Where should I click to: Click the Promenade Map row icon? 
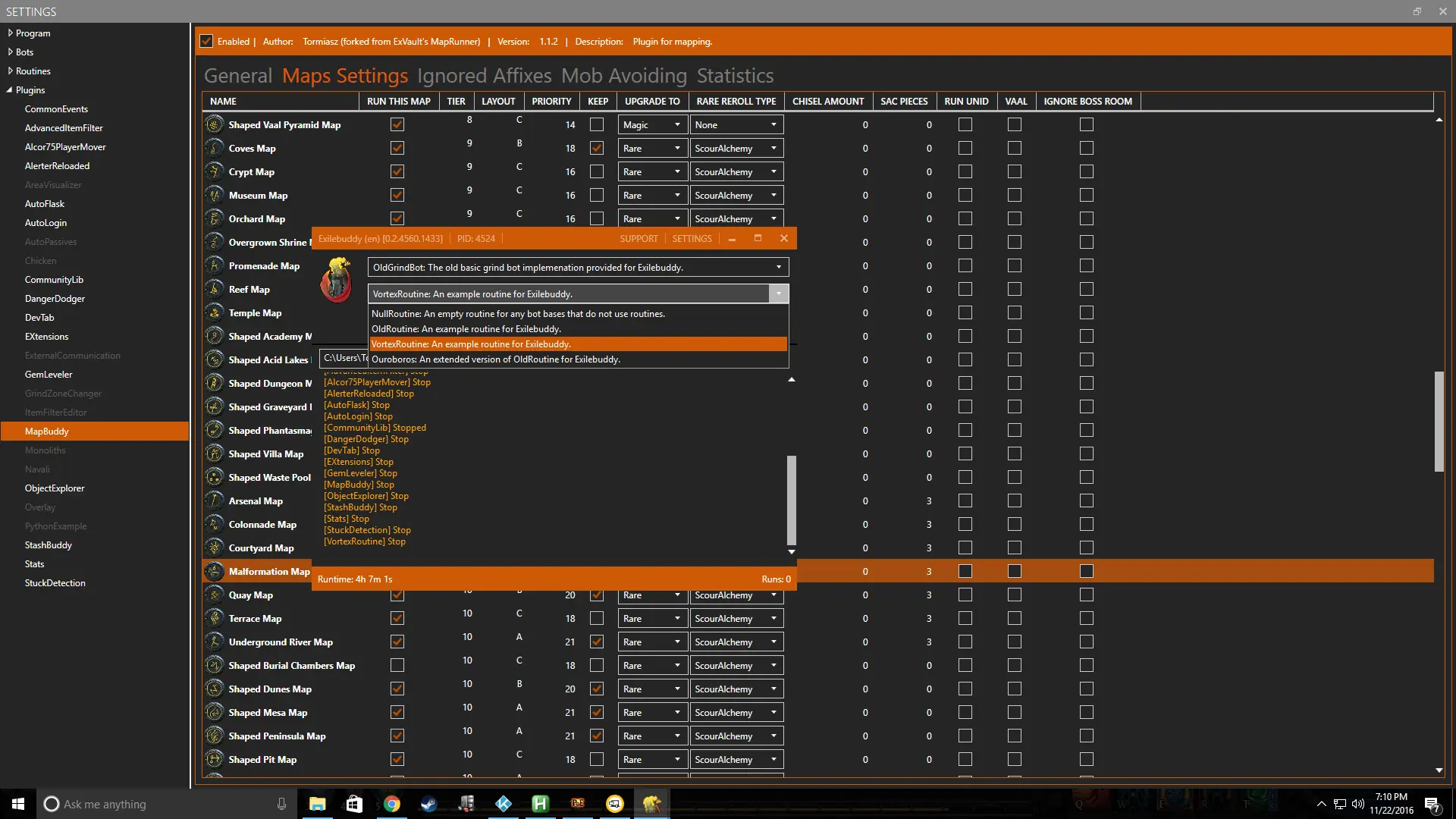[x=215, y=265]
